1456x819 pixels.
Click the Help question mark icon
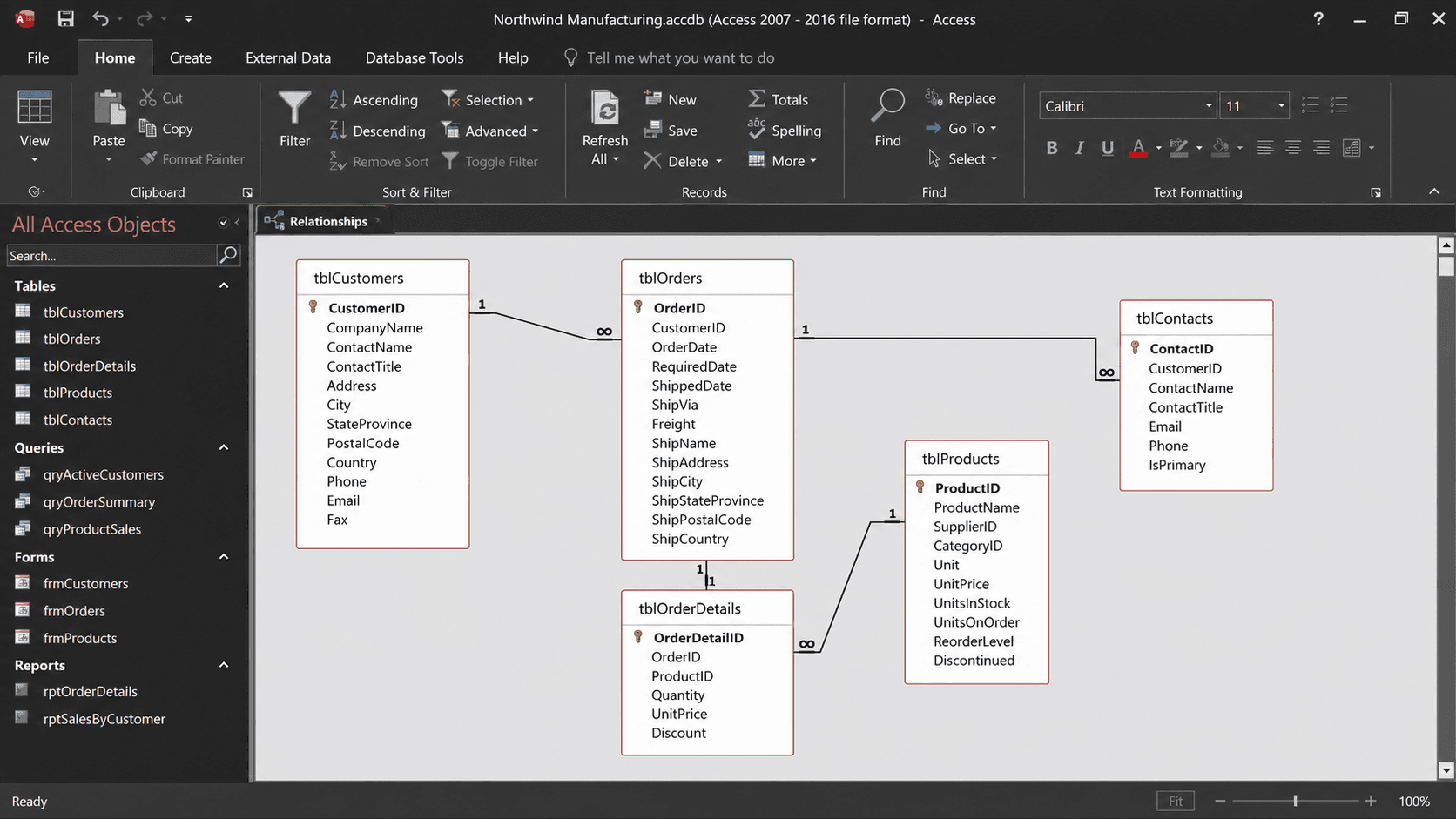click(1318, 18)
